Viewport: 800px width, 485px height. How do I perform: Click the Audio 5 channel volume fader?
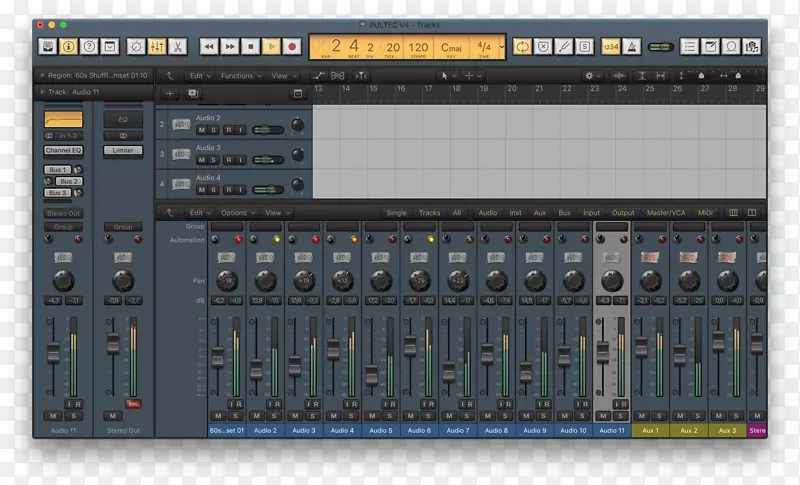tap(372, 374)
